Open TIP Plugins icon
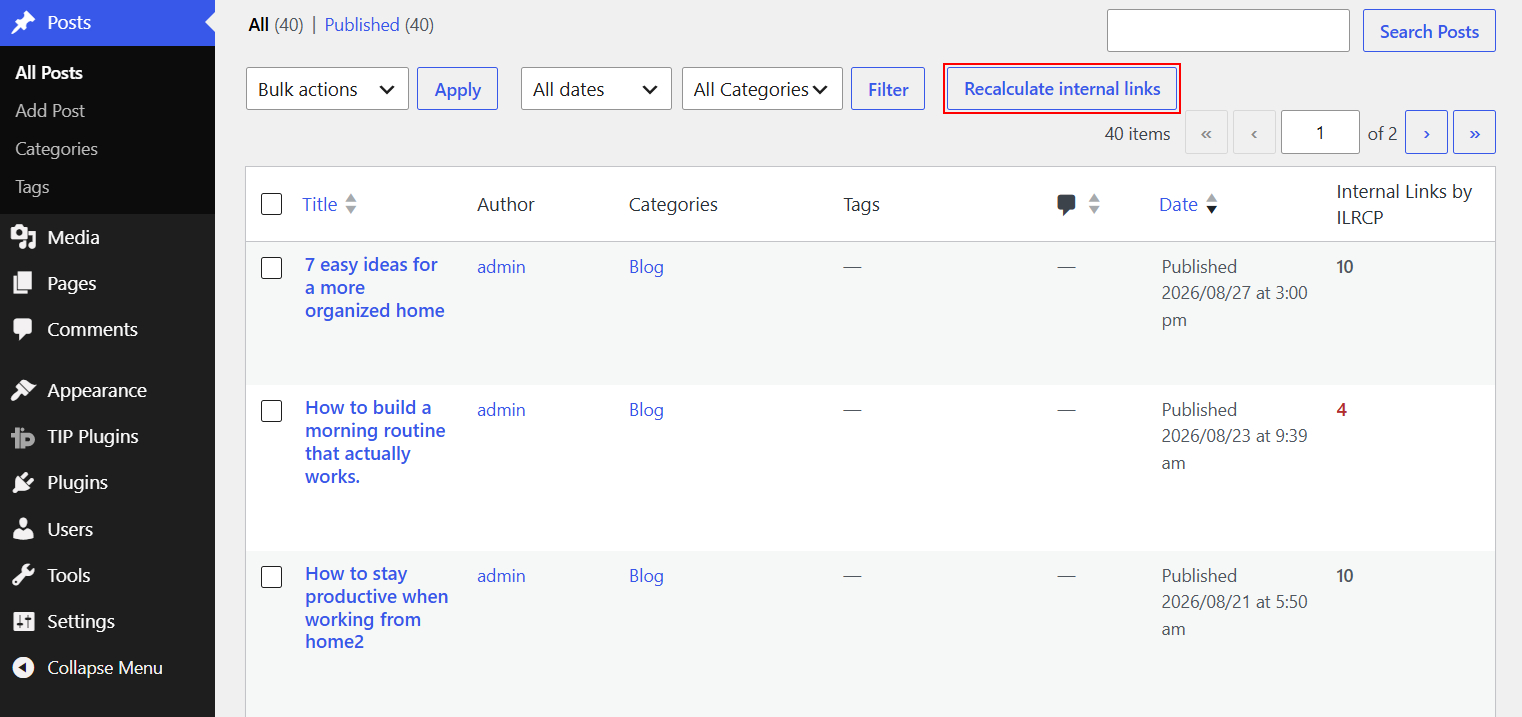Image resolution: width=1522 pixels, height=717 pixels. (23, 436)
